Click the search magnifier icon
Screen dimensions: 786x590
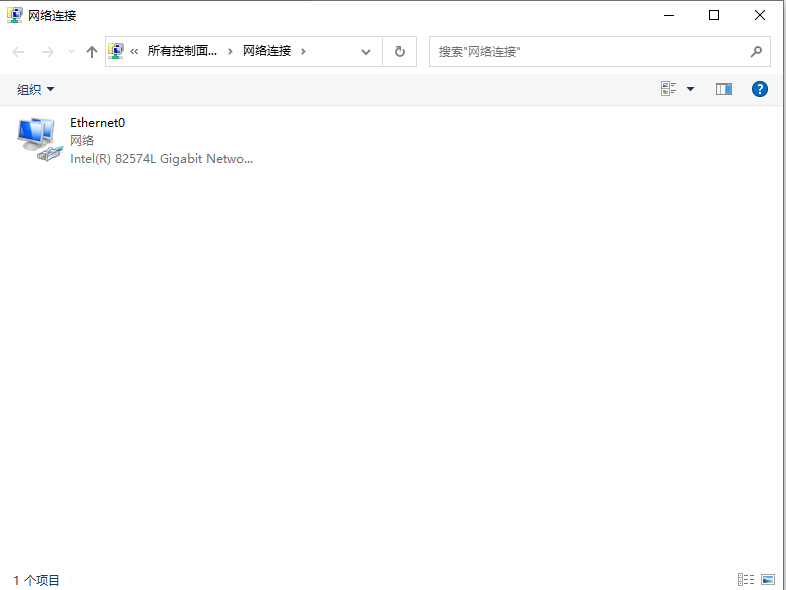point(756,51)
